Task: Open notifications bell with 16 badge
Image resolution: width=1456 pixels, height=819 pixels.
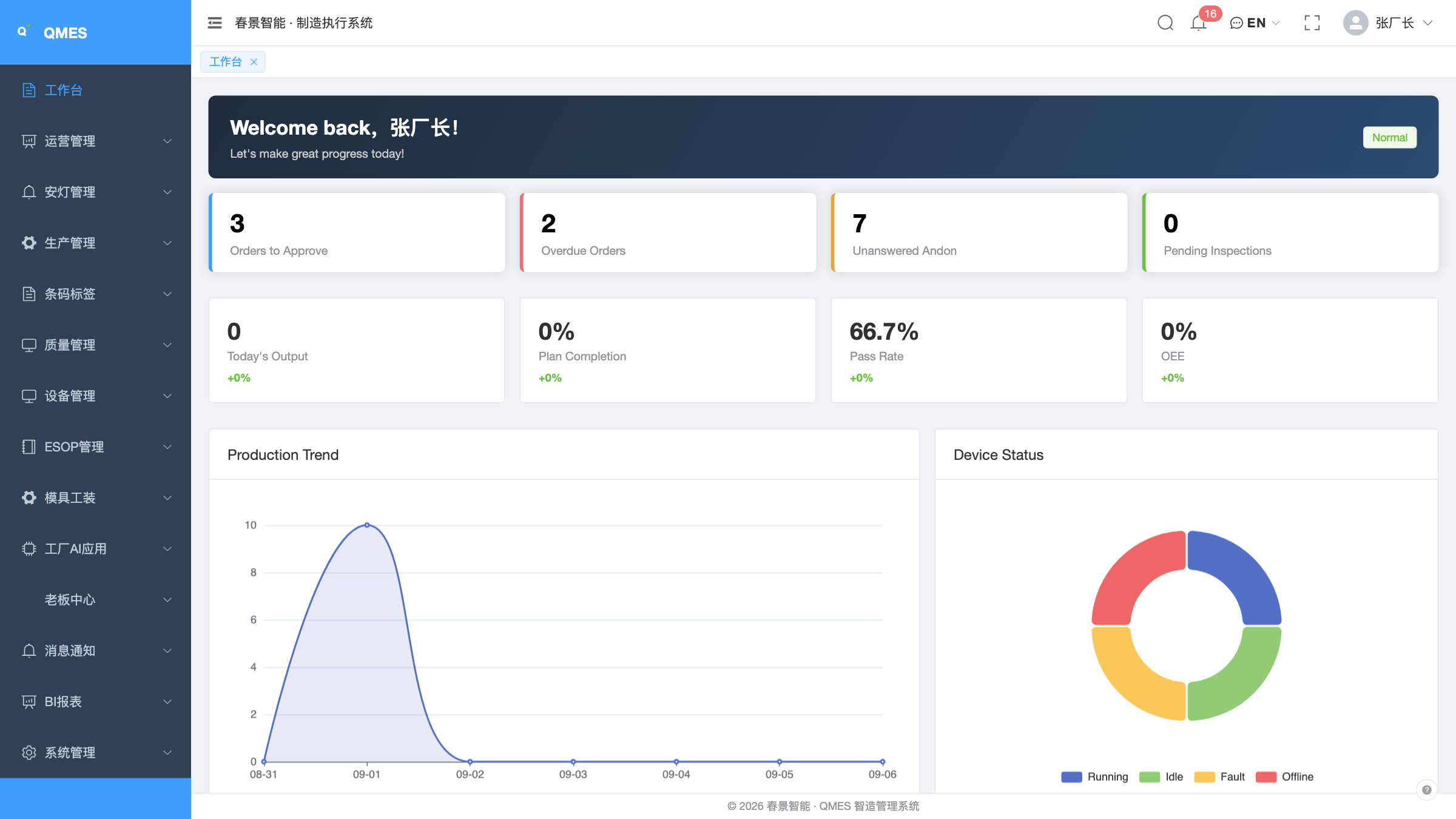Action: pos(1199,23)
